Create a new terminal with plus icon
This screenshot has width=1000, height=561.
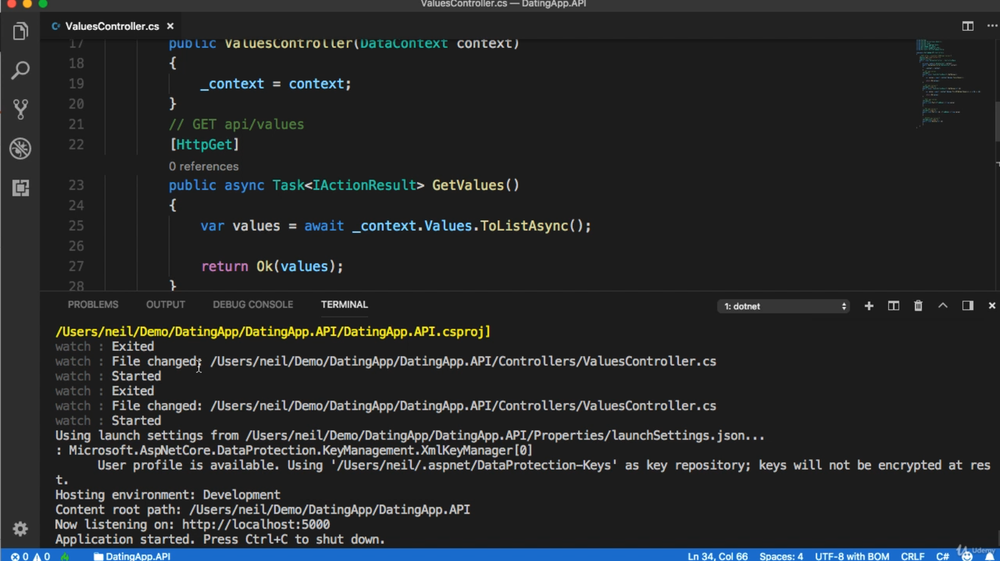coord(869,306)
